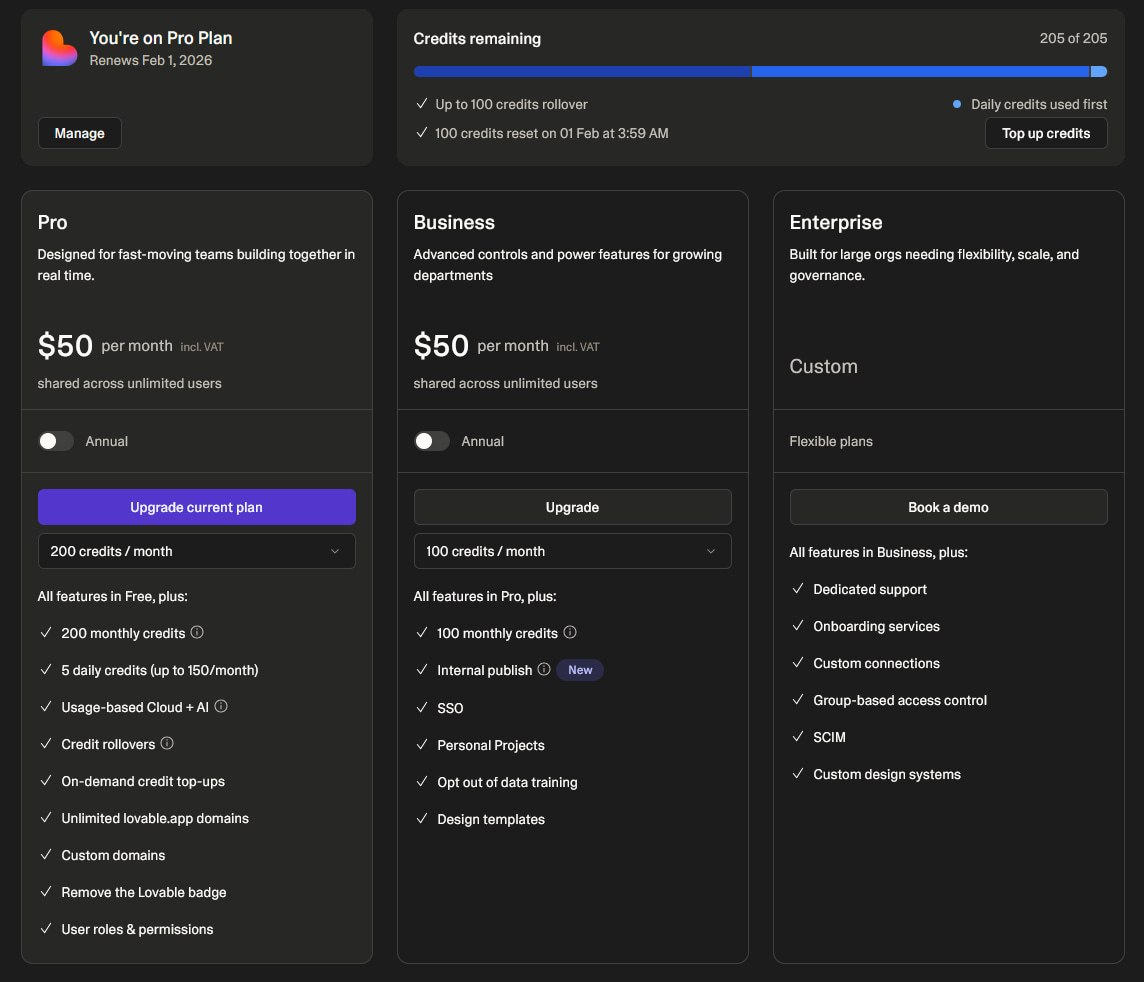
Task: Open the 200 credits / month dropdown
Action: 196,551
